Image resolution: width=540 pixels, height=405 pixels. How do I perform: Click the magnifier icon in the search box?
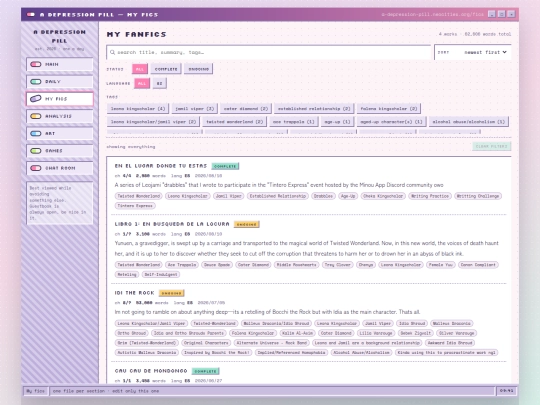pyautogui.click(x=112, y=52)
